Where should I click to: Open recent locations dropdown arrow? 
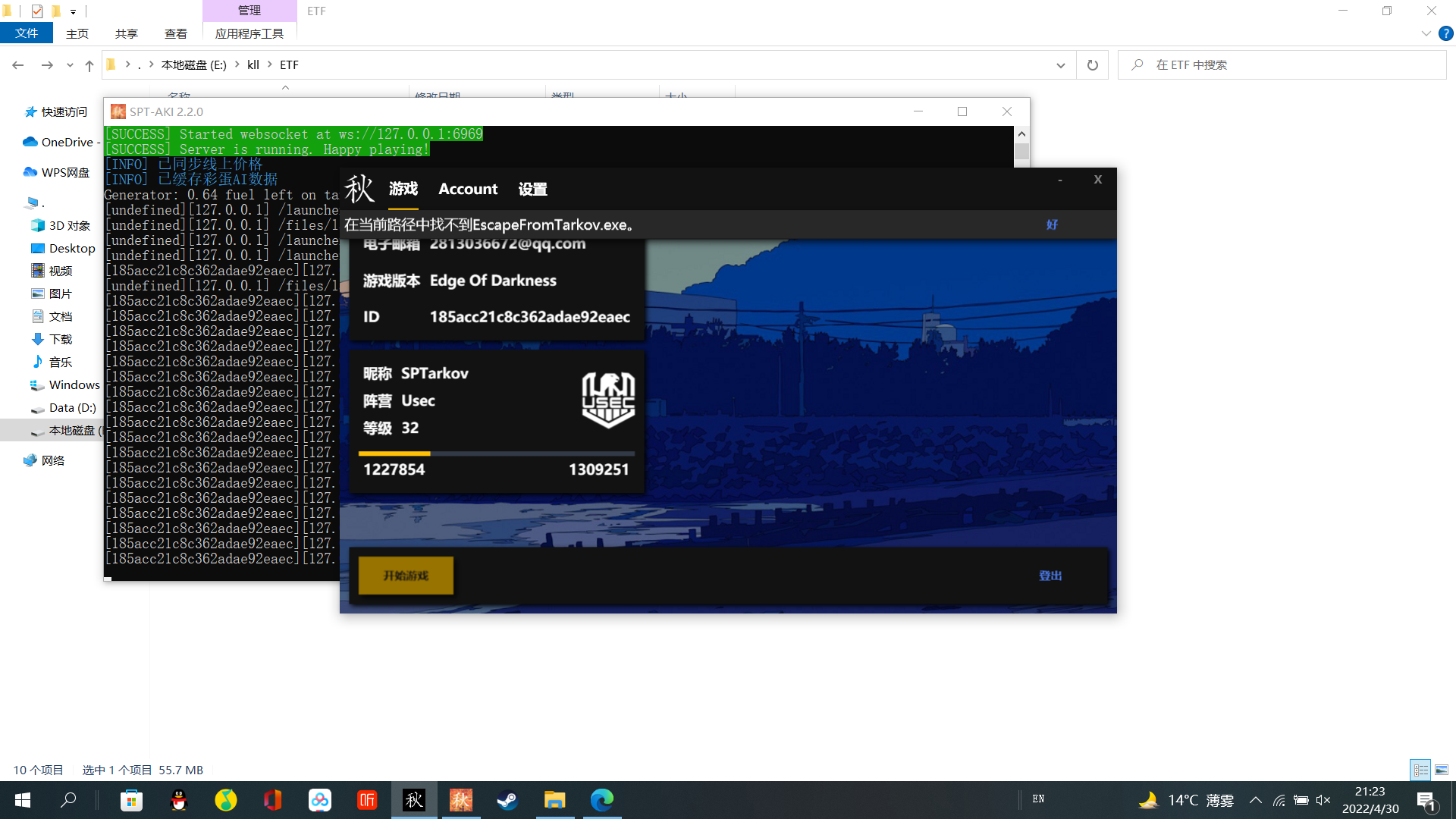[x=70, y=65]
